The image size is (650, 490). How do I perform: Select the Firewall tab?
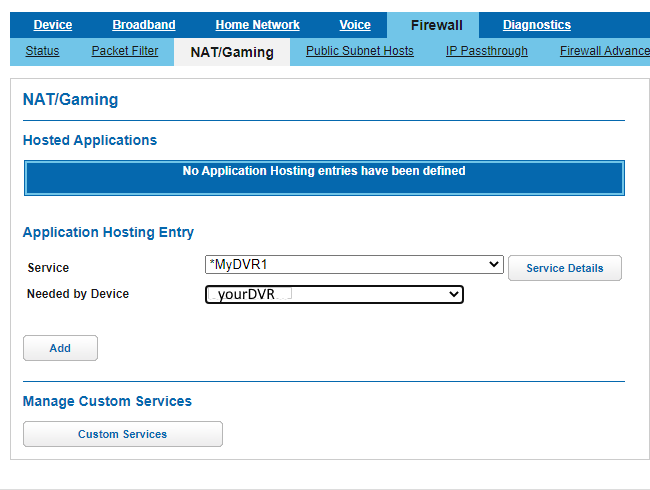point(436,25)
